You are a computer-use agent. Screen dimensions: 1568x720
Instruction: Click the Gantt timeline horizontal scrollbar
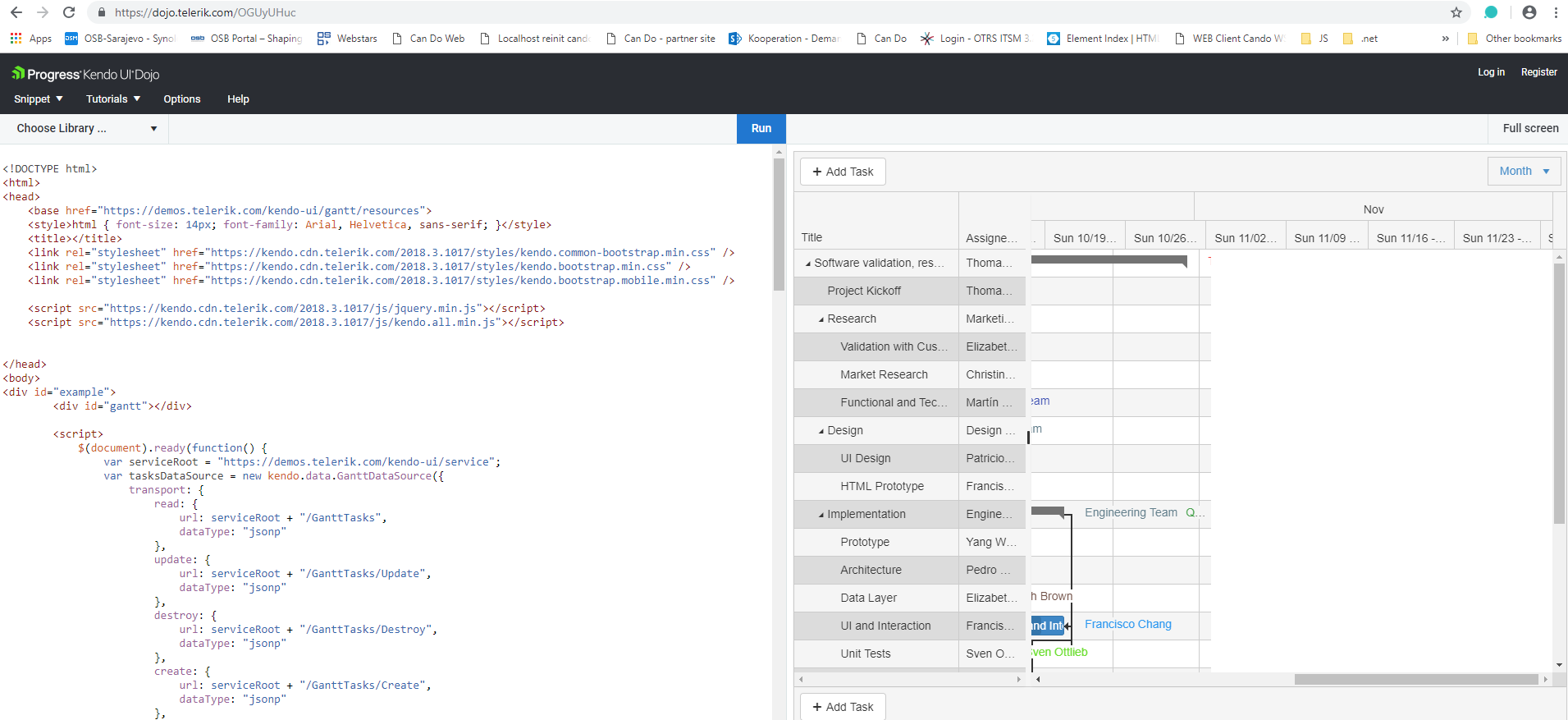[x=1415, y=680]
